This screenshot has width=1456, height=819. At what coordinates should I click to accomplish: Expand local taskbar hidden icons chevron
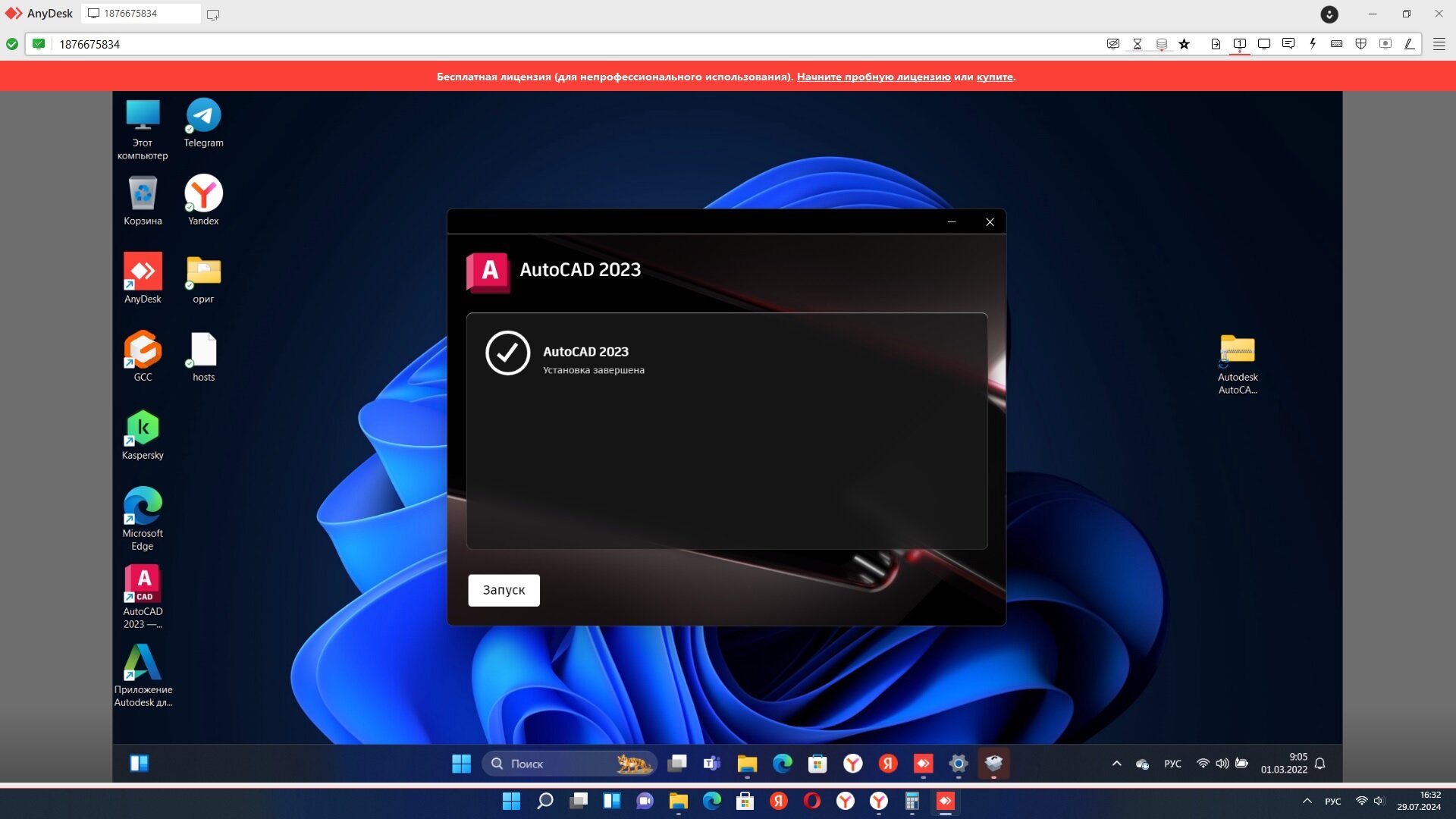point(1307,801)
